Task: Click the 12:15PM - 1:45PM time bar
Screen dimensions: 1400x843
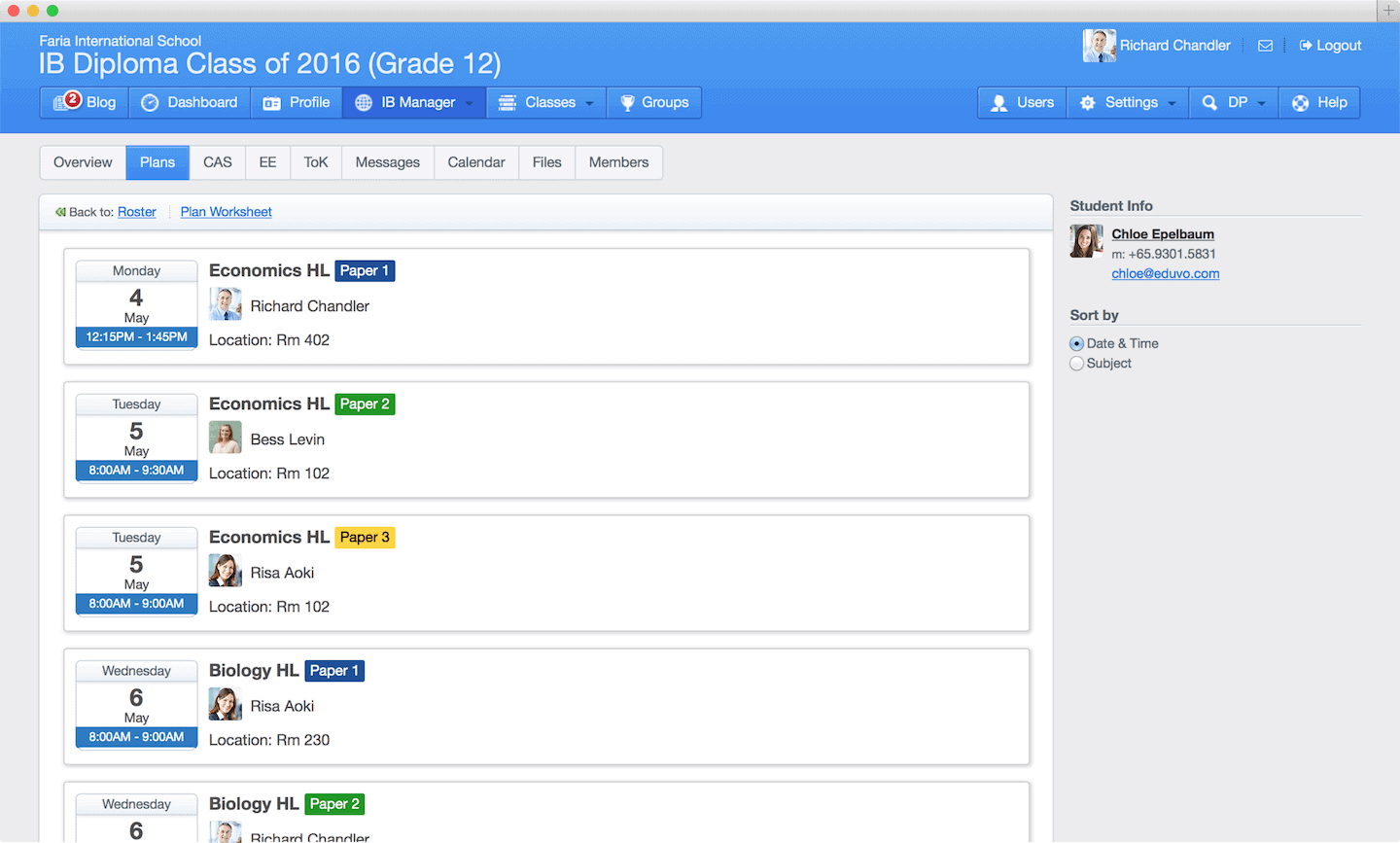Action: click(x=137, y=337)
